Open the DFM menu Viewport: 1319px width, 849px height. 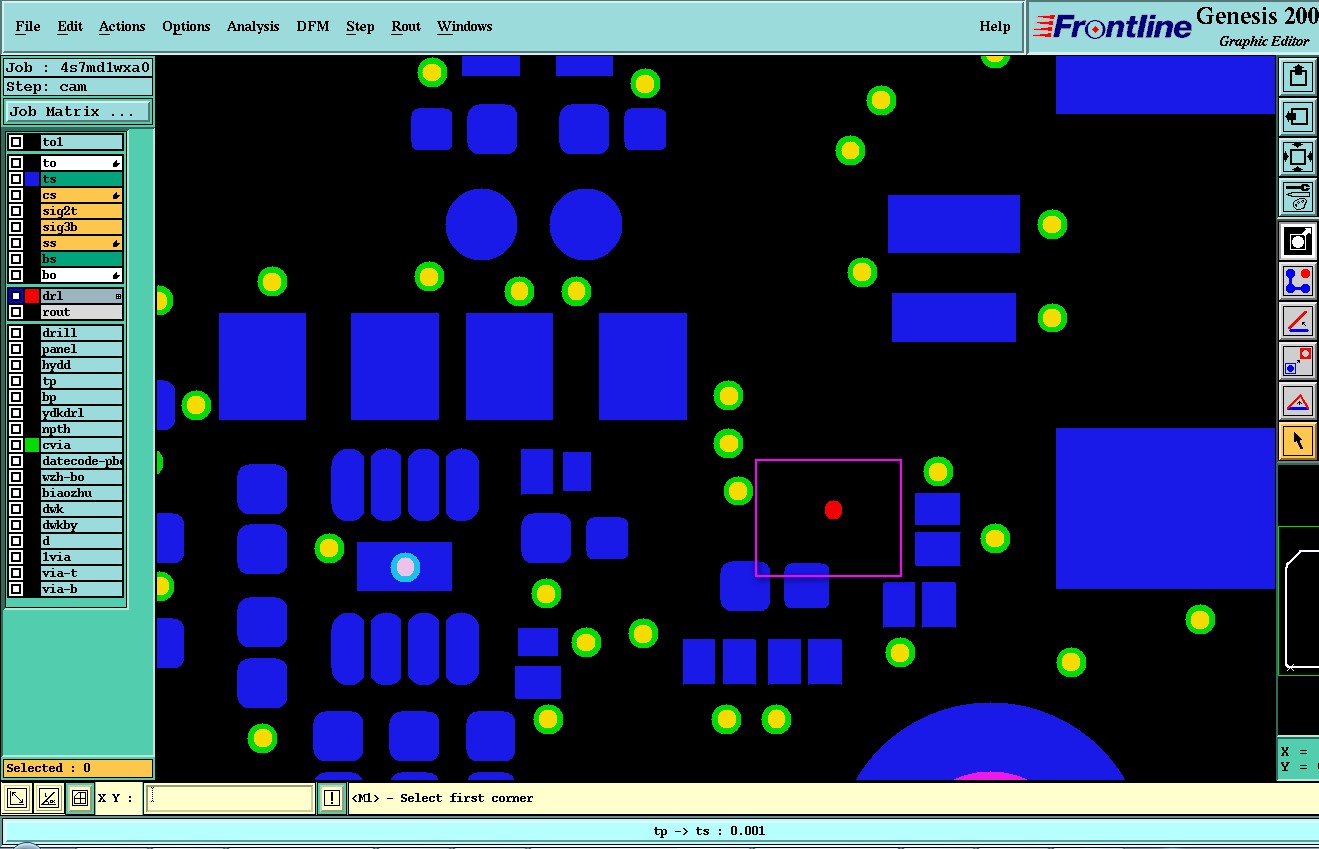[x=313, y=26]
